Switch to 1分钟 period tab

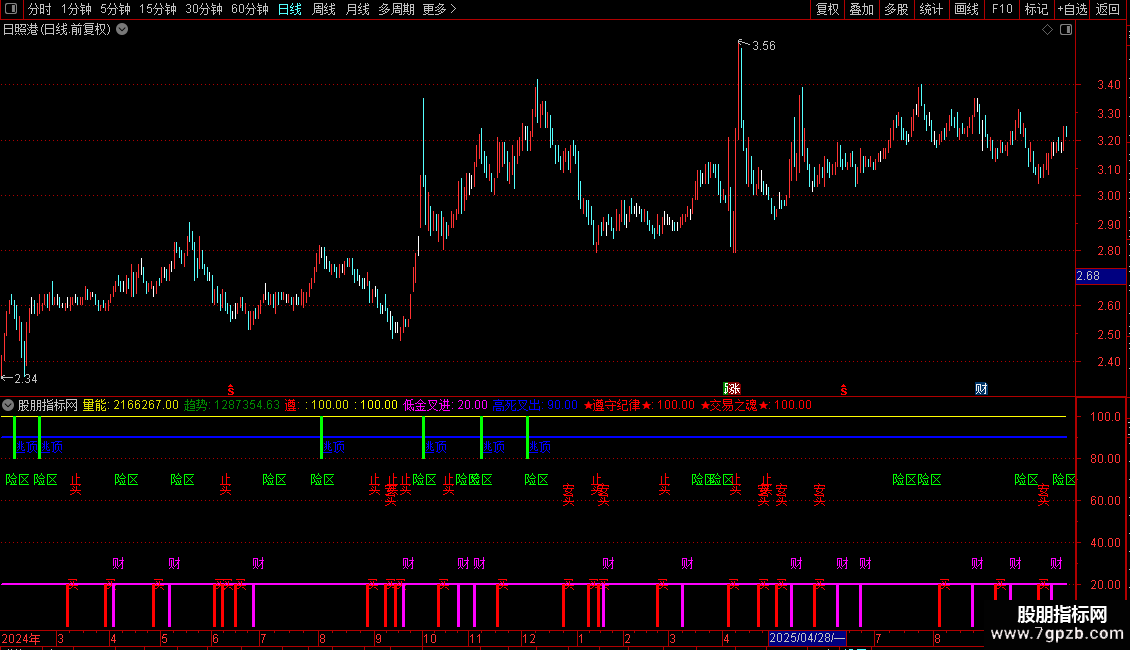tap(76, 9)
